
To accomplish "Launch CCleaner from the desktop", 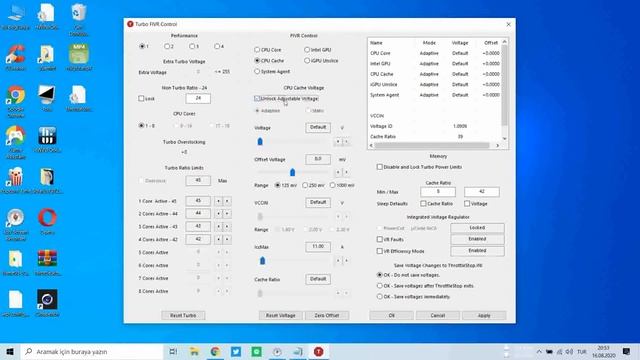I will pos(16,56).
